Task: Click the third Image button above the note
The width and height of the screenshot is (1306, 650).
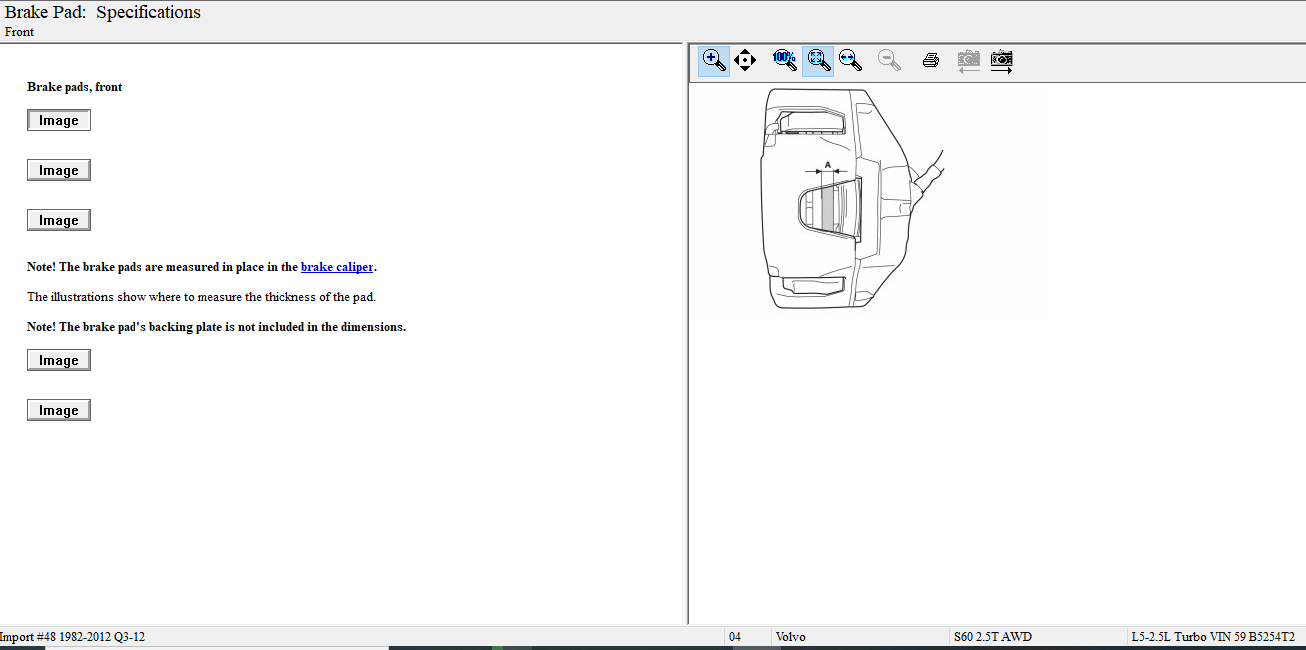Action: (x=59, y=220)
